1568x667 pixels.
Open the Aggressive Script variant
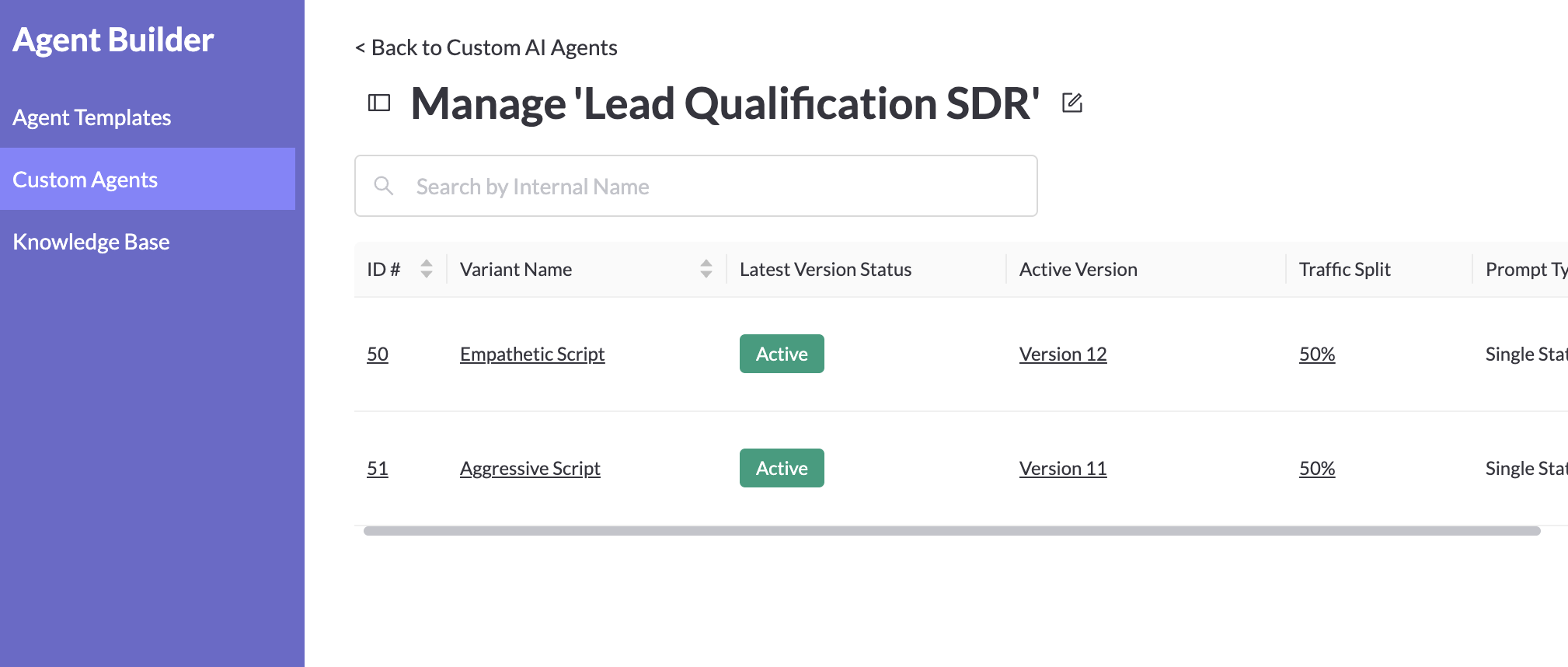click(x=530, y=469)
